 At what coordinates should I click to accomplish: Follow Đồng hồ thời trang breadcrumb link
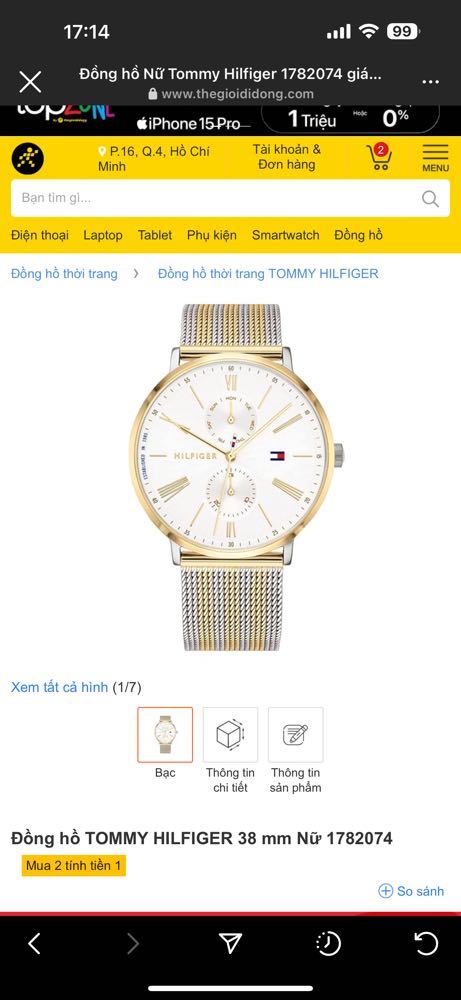pos(64,274)
